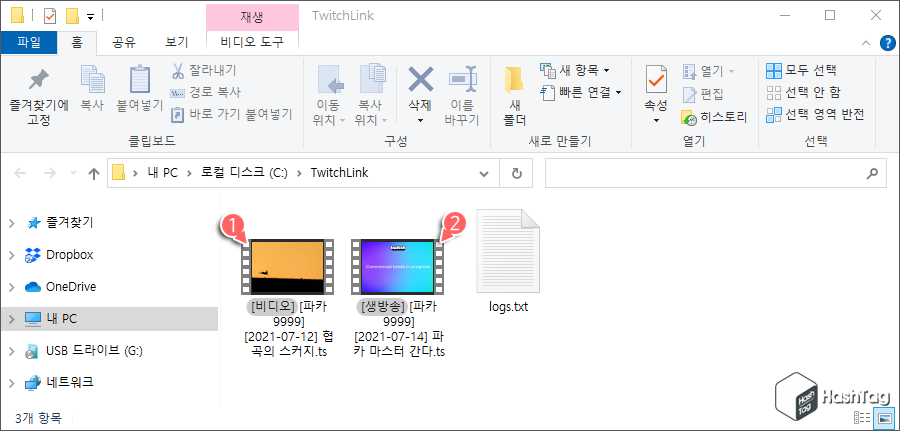The width and height of the screenshot is (900, 431).
Task: Switch to the 홈 (Home) ribbon tab
Action: click(x=77, y=42)
